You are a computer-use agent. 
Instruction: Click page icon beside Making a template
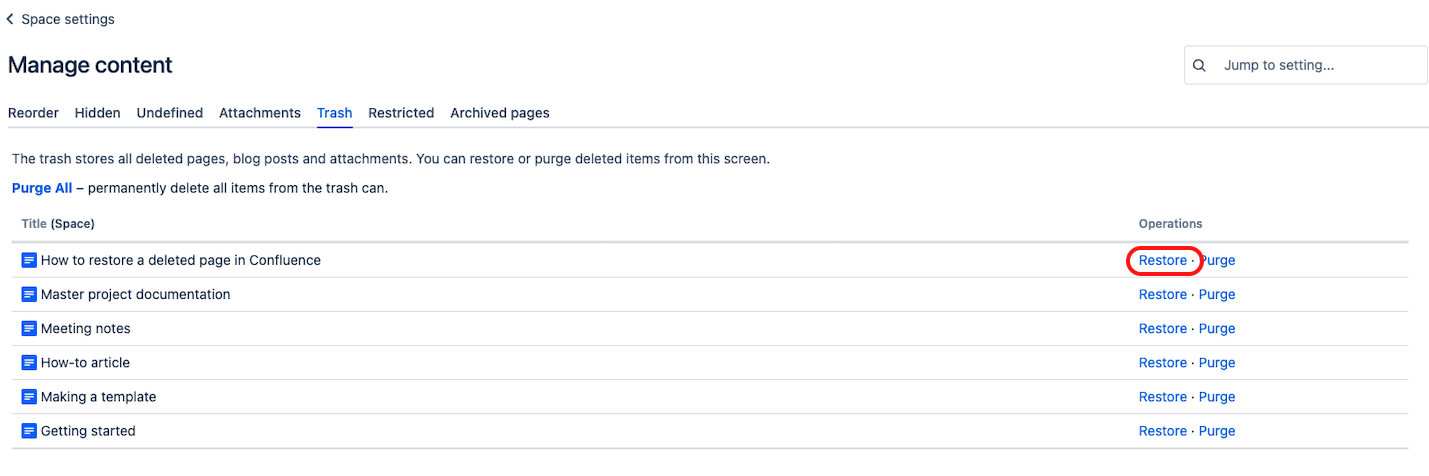(x=29, y=397)
